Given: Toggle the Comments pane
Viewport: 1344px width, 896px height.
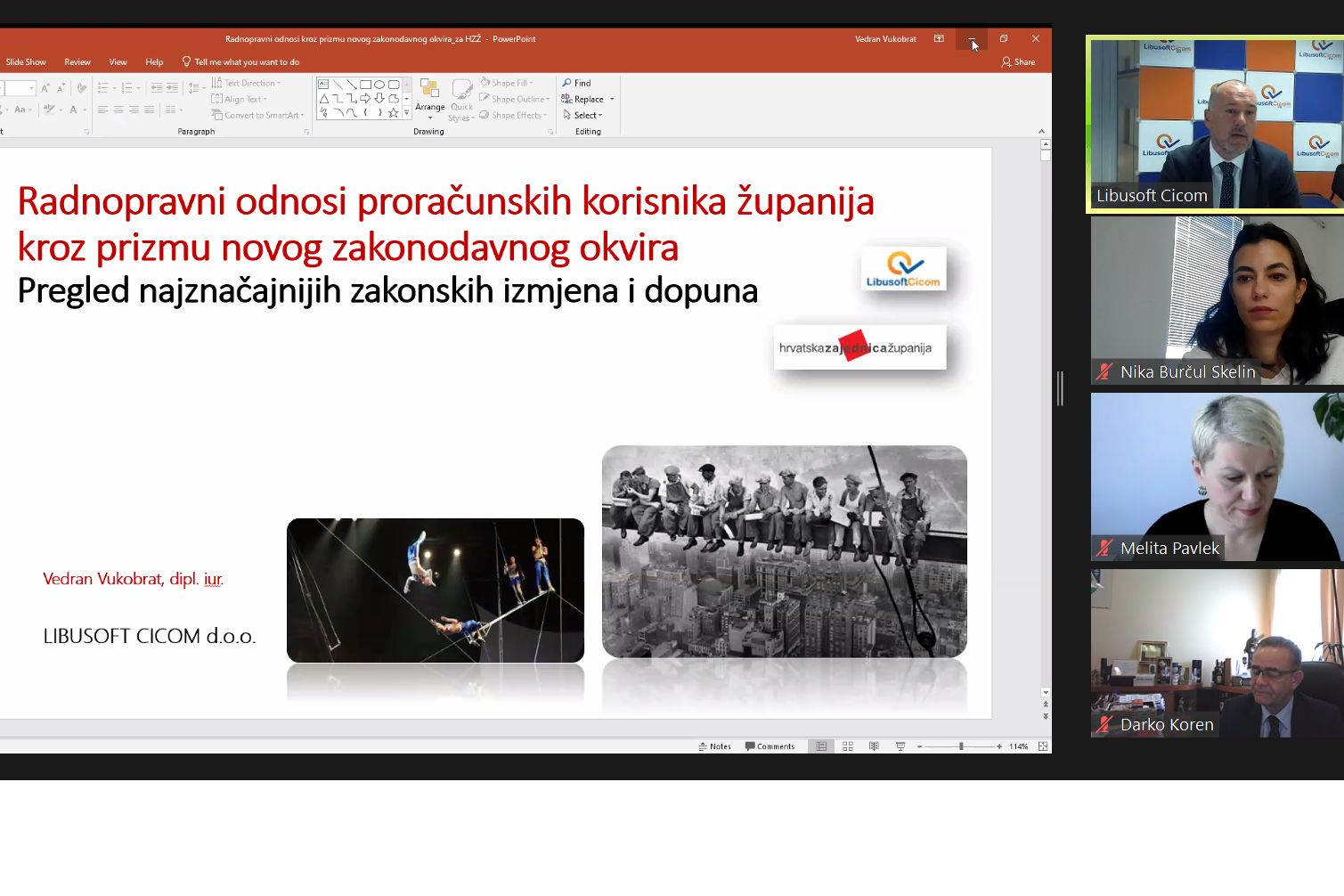Looking at the screenshot, I should [770, 745].
